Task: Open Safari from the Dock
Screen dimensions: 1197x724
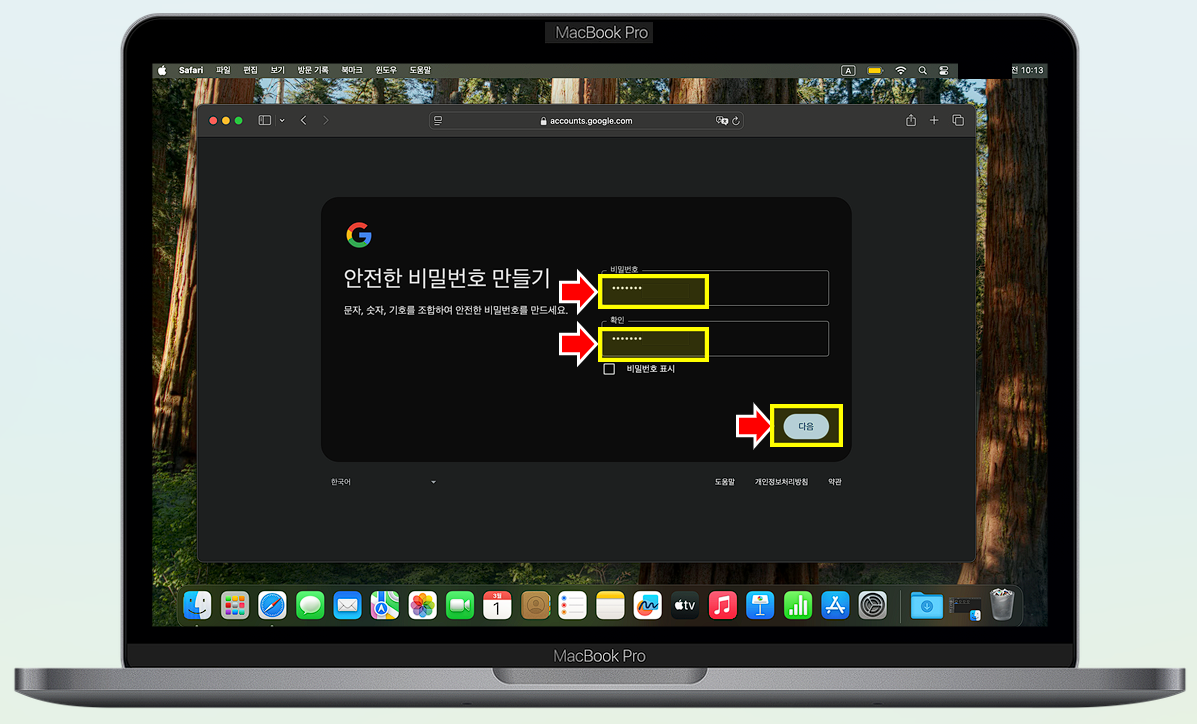Action: click(x=272, y=606)
